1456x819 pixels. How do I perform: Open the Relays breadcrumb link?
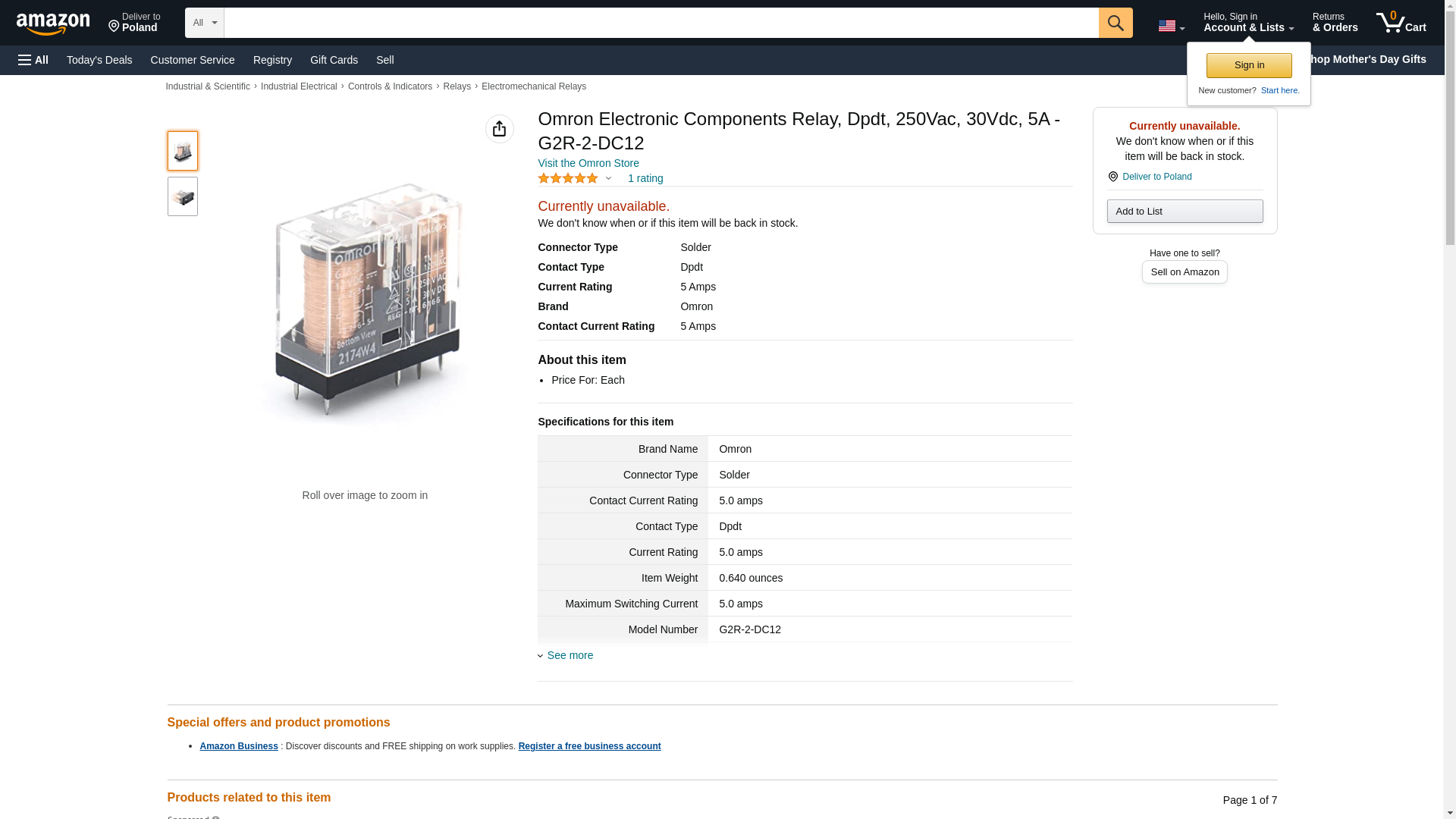[457, 86]
